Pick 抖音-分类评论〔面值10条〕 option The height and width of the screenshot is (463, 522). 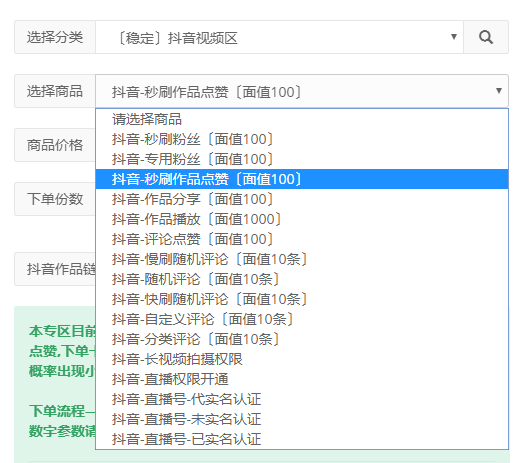pos(302,339)
